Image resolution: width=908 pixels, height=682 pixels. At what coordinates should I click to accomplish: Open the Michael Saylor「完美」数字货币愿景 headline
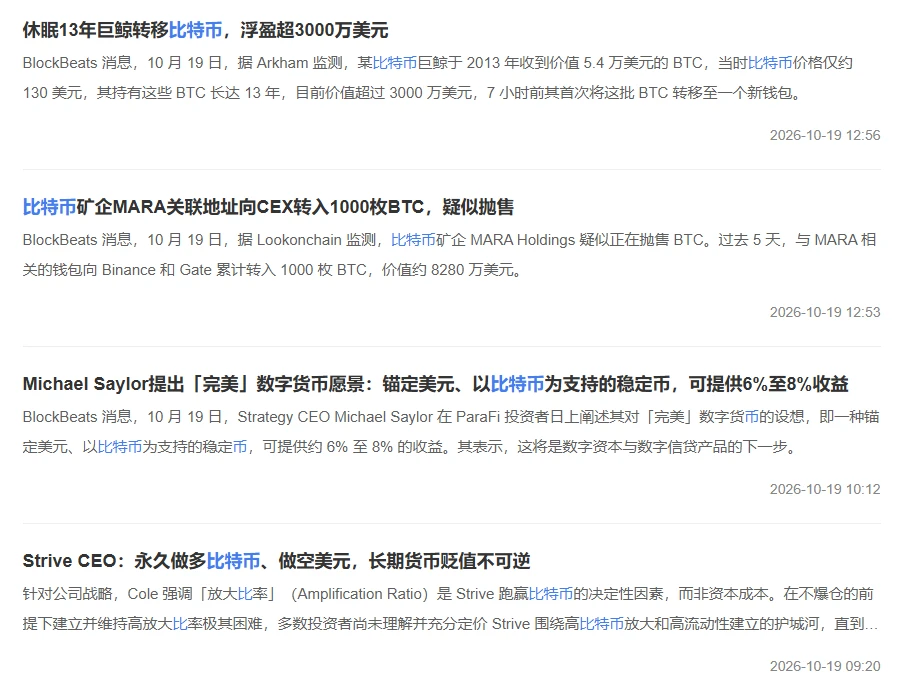435,384
